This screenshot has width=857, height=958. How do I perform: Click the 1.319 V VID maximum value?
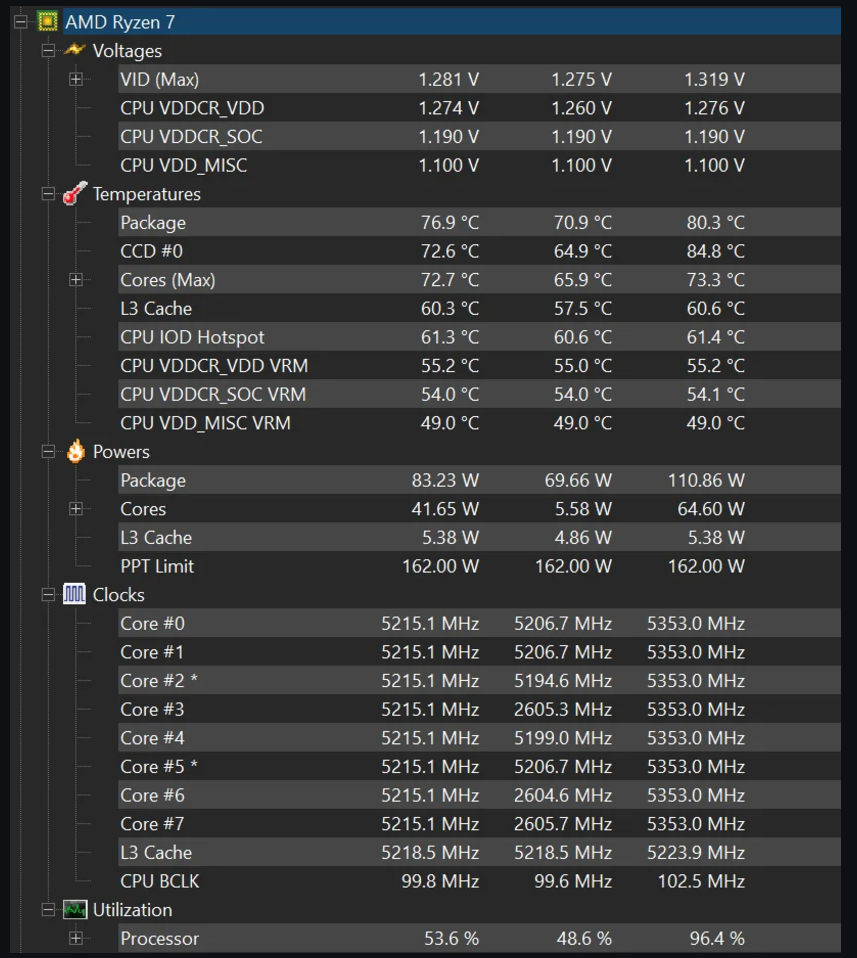point(714,79)
